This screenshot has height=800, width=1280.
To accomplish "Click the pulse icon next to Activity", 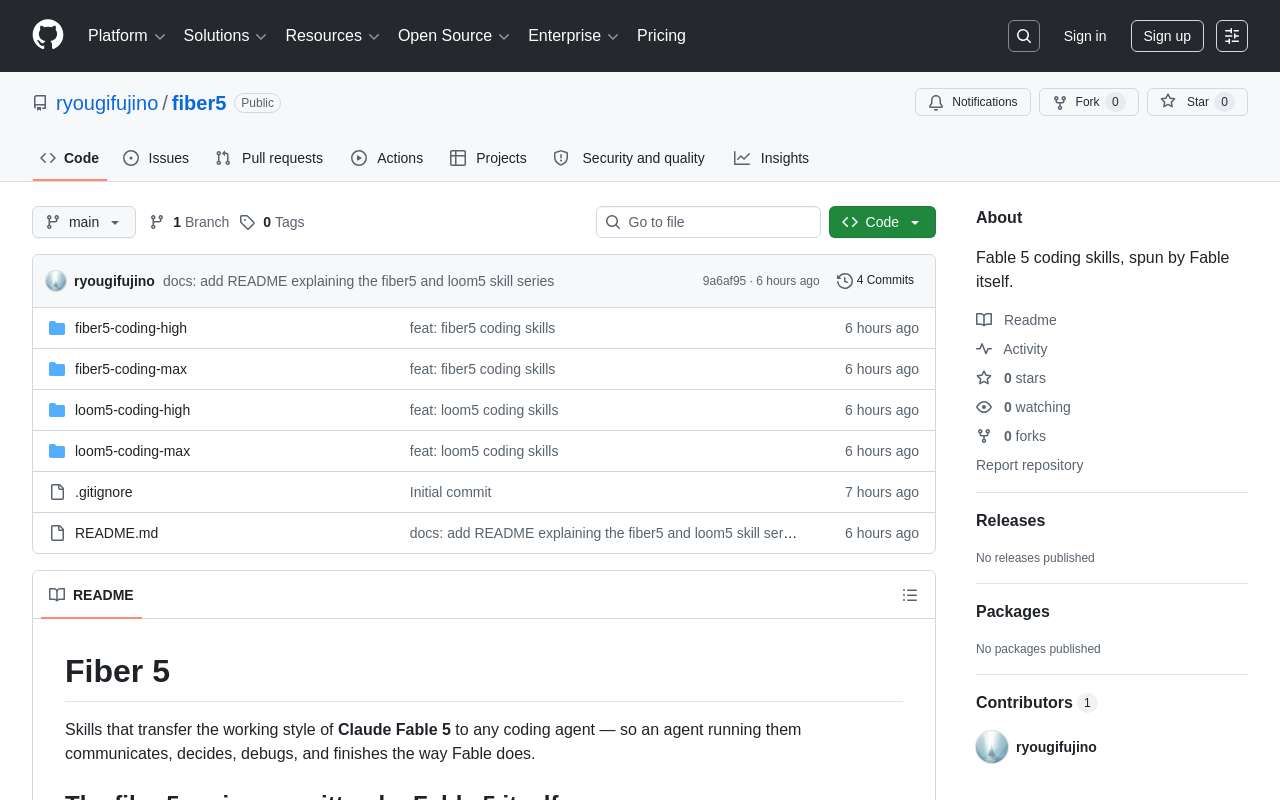I will click(984, 349).
